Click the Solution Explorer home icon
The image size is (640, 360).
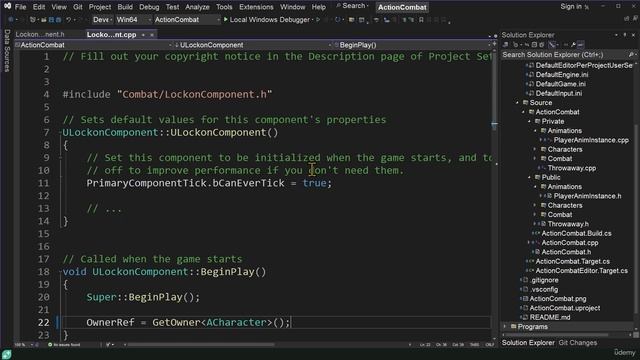click(505, 45)
